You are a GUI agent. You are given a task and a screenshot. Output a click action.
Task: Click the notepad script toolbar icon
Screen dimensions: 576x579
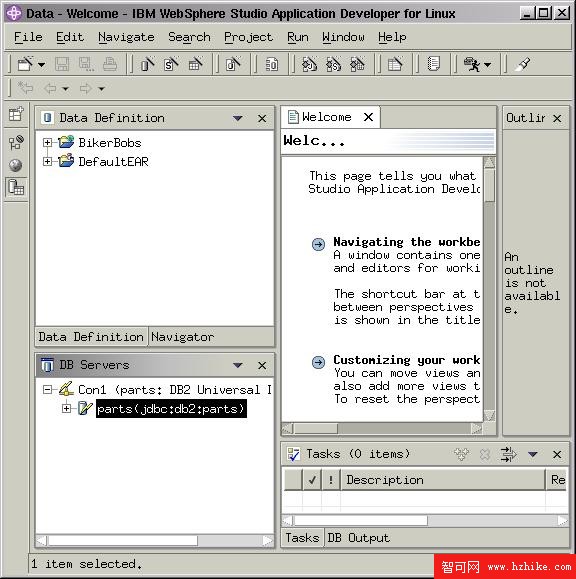[x=433, y=64]
